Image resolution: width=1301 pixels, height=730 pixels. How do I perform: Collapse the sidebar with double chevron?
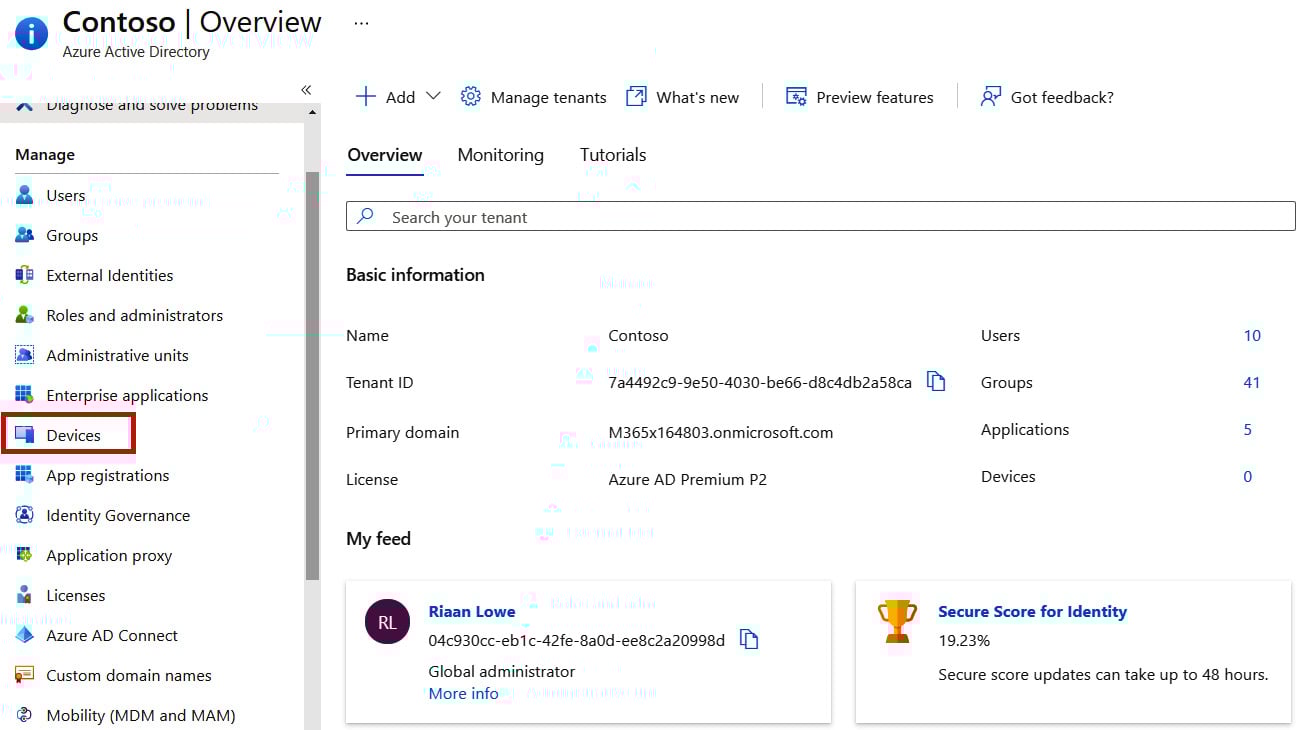306,90
